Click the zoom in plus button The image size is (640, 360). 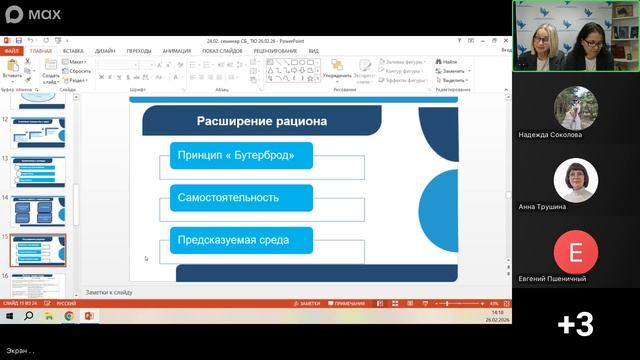point(482,304)
